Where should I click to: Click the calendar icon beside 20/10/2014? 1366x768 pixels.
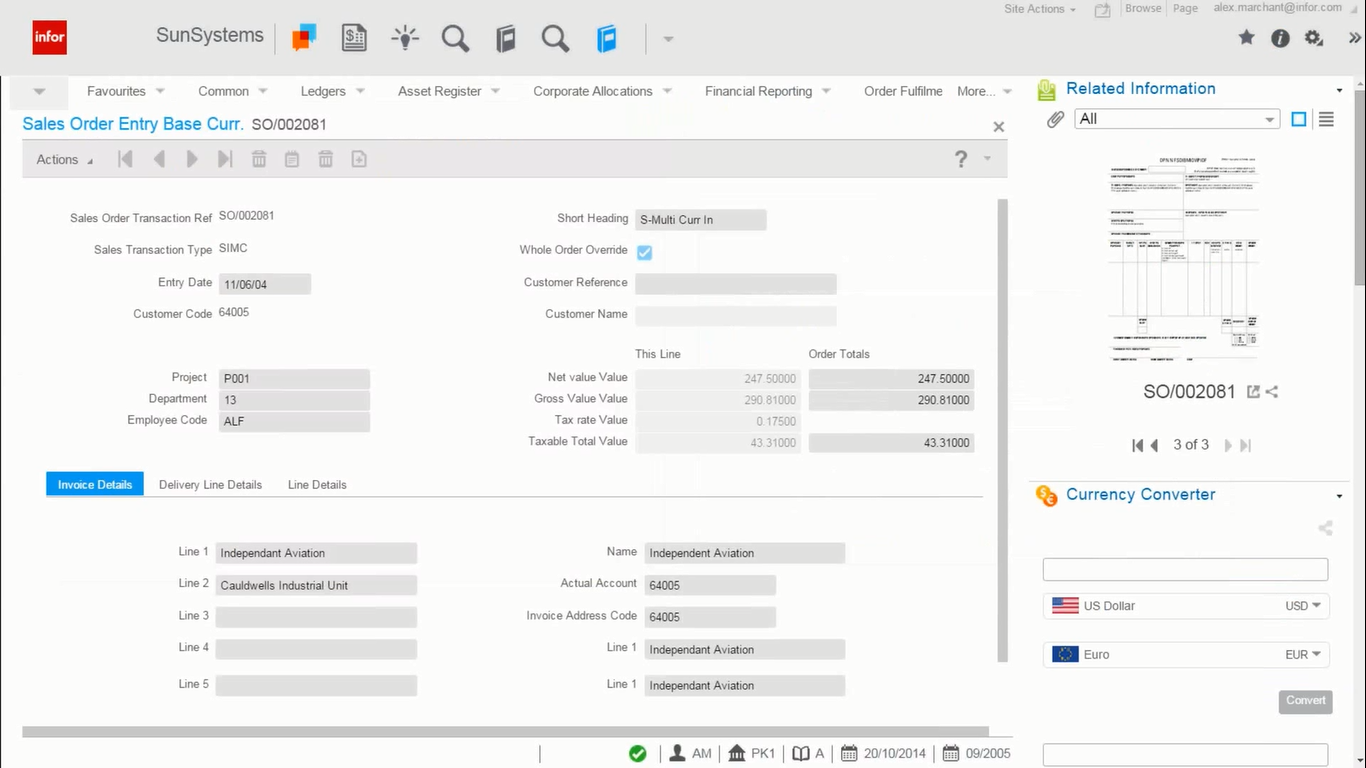pos(847,752)
